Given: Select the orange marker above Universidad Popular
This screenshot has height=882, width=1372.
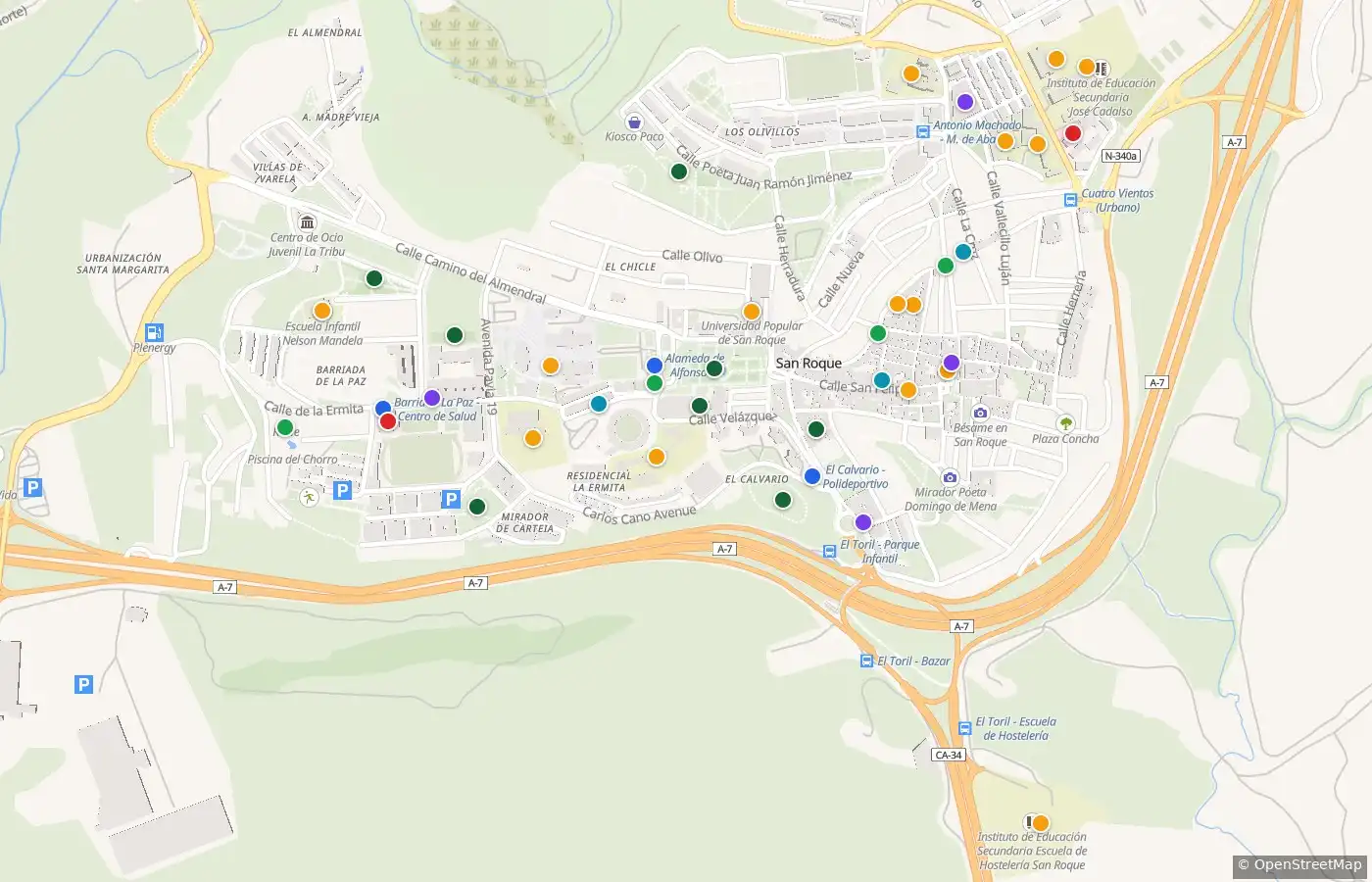Looking at the screenshot, I should click(752, 312).
